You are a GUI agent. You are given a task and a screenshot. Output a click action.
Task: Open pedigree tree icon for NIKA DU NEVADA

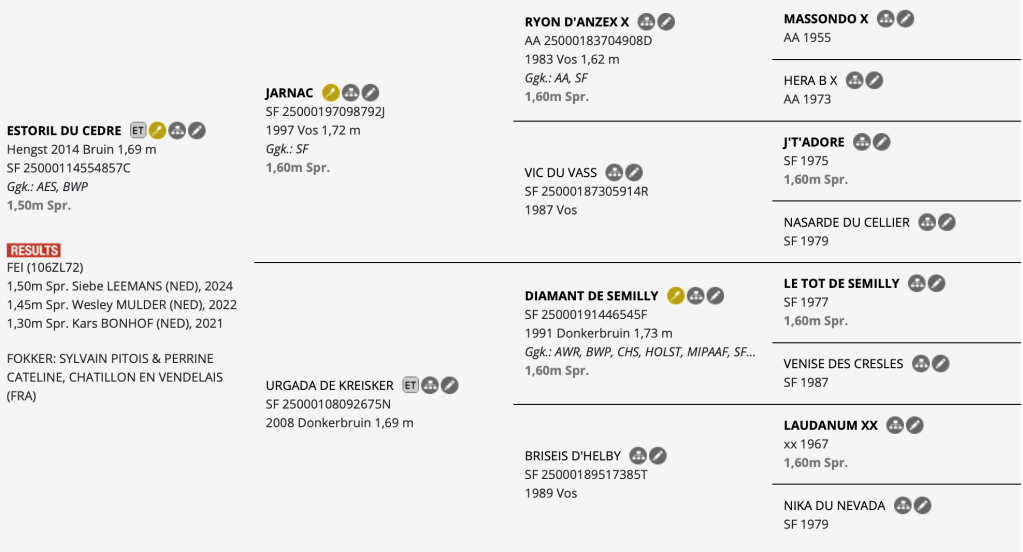[903, 506]
